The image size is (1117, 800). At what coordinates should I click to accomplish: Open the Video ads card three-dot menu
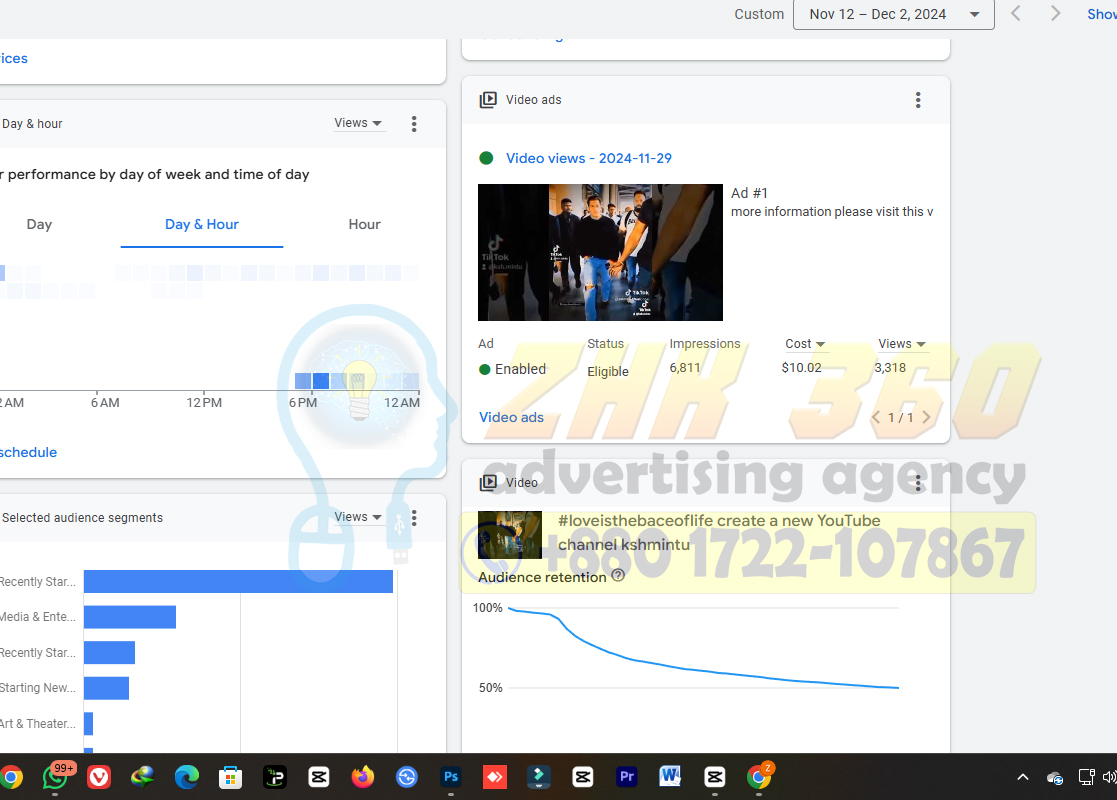[918, 100]
